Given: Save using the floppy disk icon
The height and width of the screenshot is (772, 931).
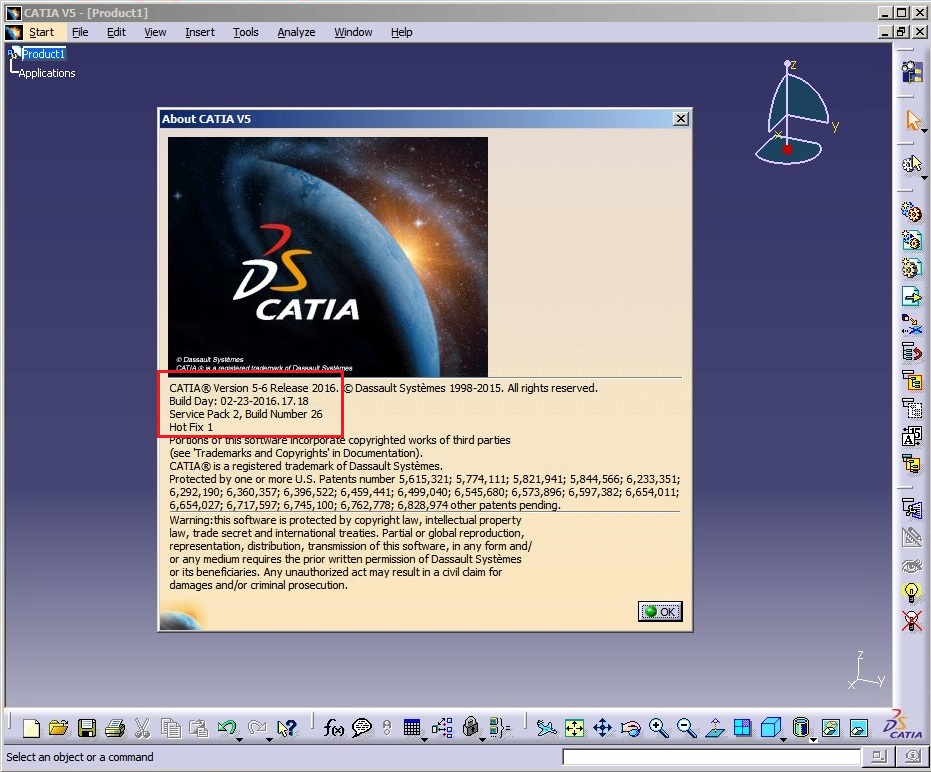Looking at the screenshot, I should (x=87, y=728).
